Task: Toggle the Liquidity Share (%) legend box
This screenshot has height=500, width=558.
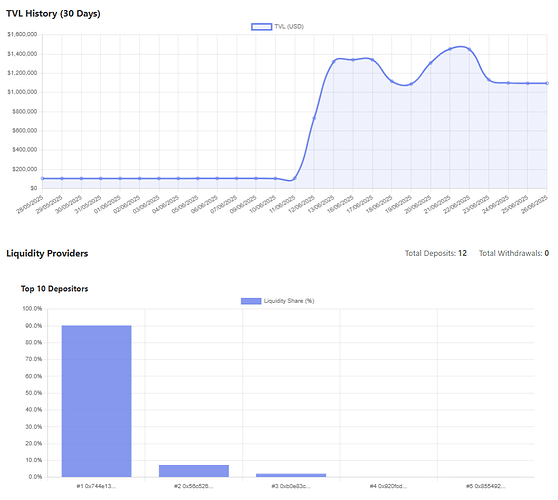Action: coord(251,301)
